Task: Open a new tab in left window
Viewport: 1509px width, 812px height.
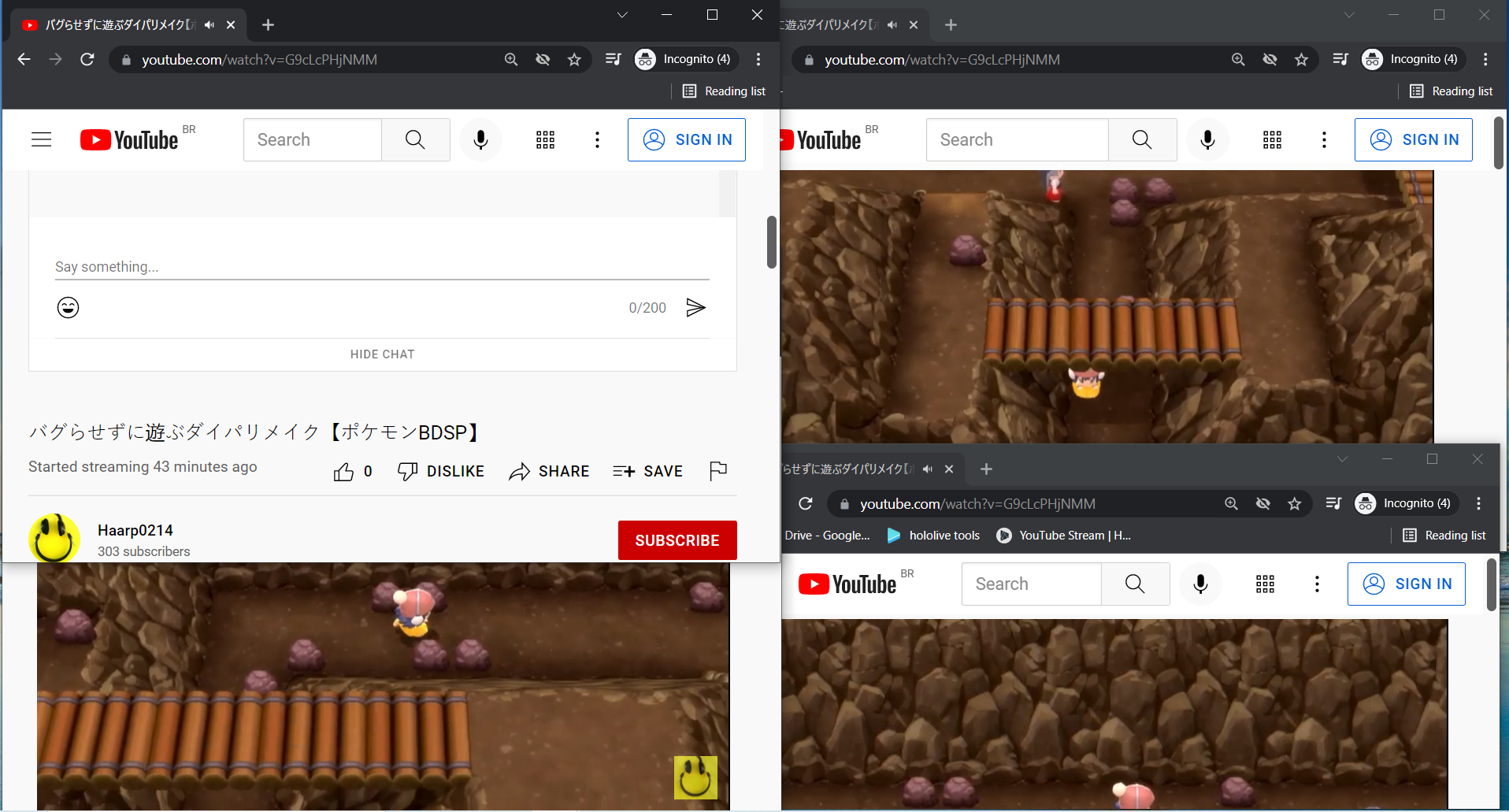Action: click(x=268, y=25)
